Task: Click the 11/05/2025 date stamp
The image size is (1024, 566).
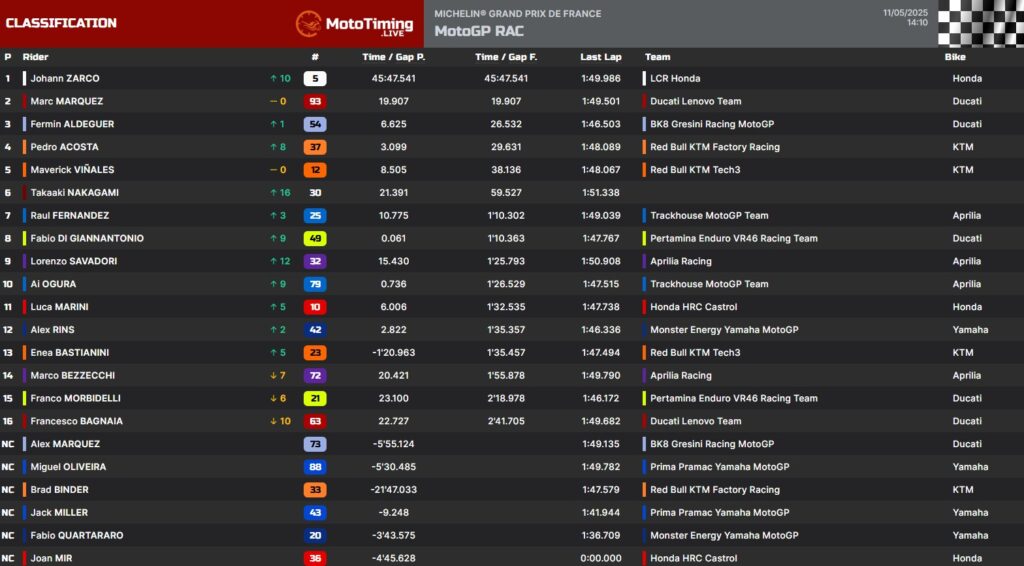Action: [x=905, y=12]
